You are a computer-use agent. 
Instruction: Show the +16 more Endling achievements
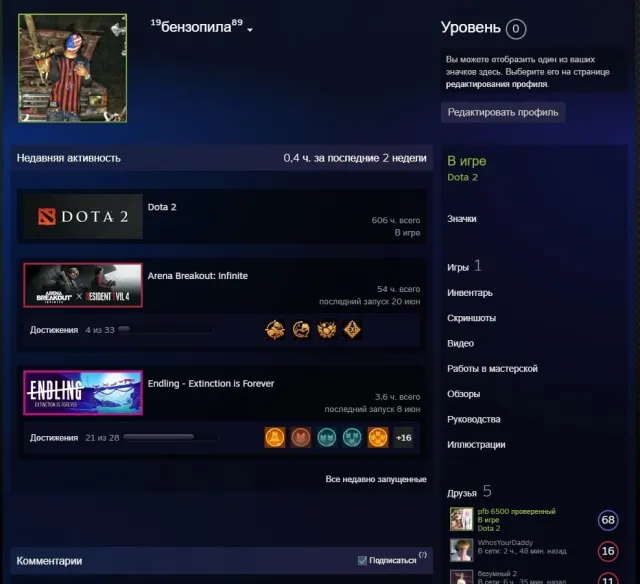coord(403,437)
